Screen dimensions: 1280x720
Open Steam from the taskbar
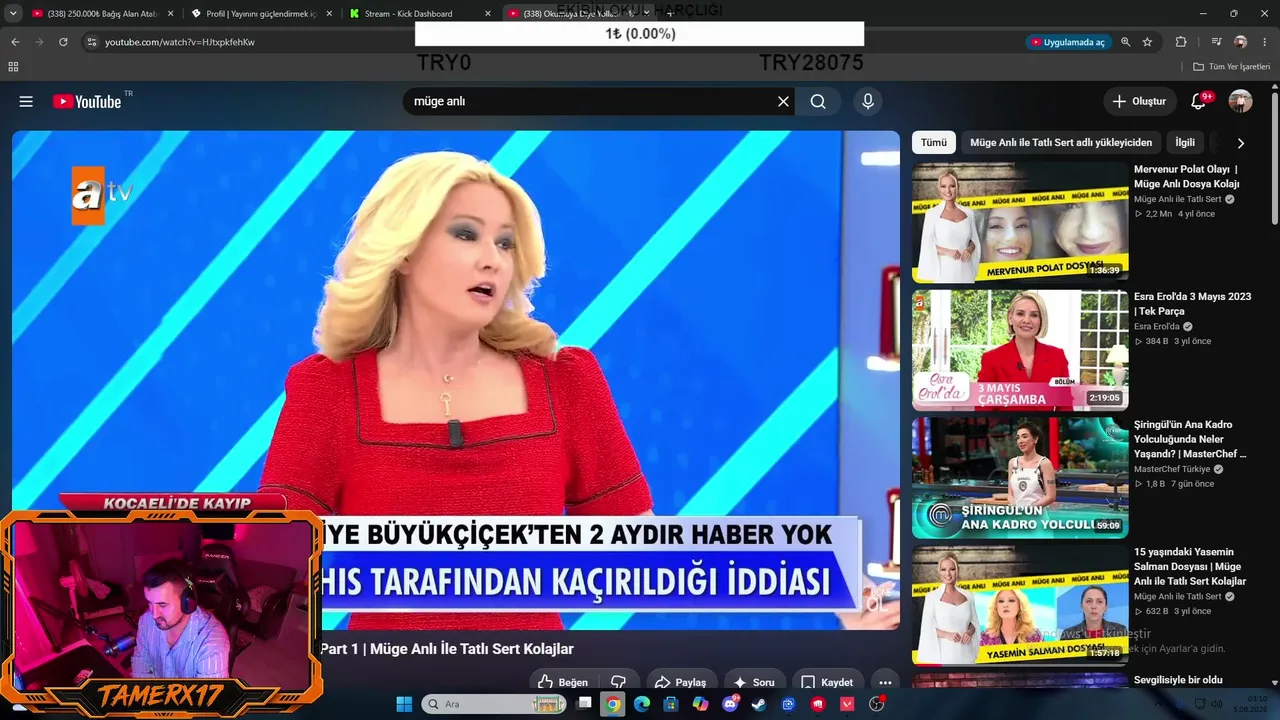tap(759, 704)
